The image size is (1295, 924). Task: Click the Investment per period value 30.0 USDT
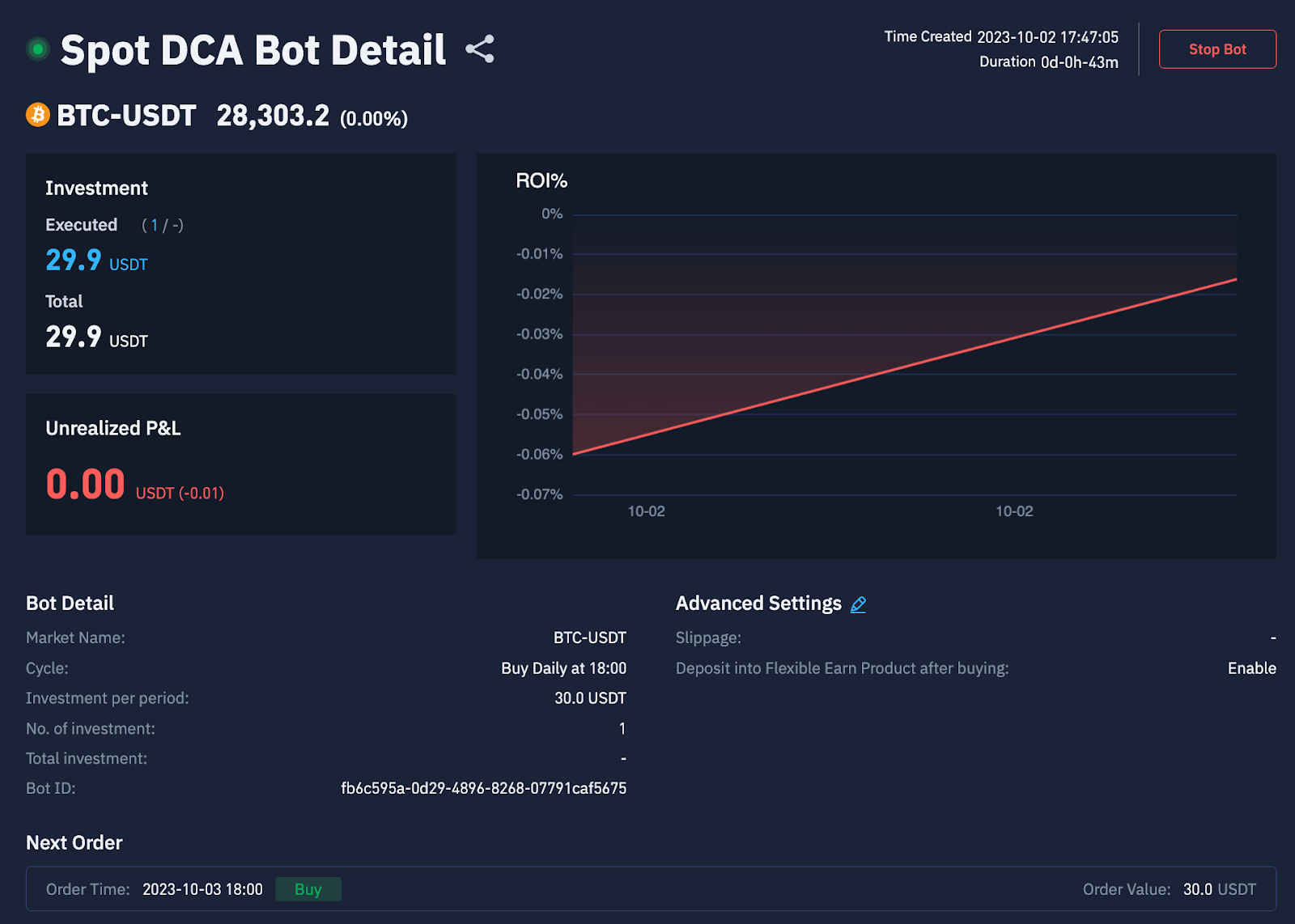pos(591,698)
